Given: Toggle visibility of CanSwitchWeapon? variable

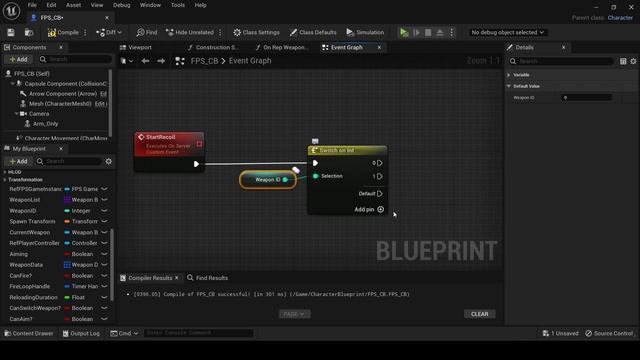Looking at the screenshot, I should pos(104,308).
